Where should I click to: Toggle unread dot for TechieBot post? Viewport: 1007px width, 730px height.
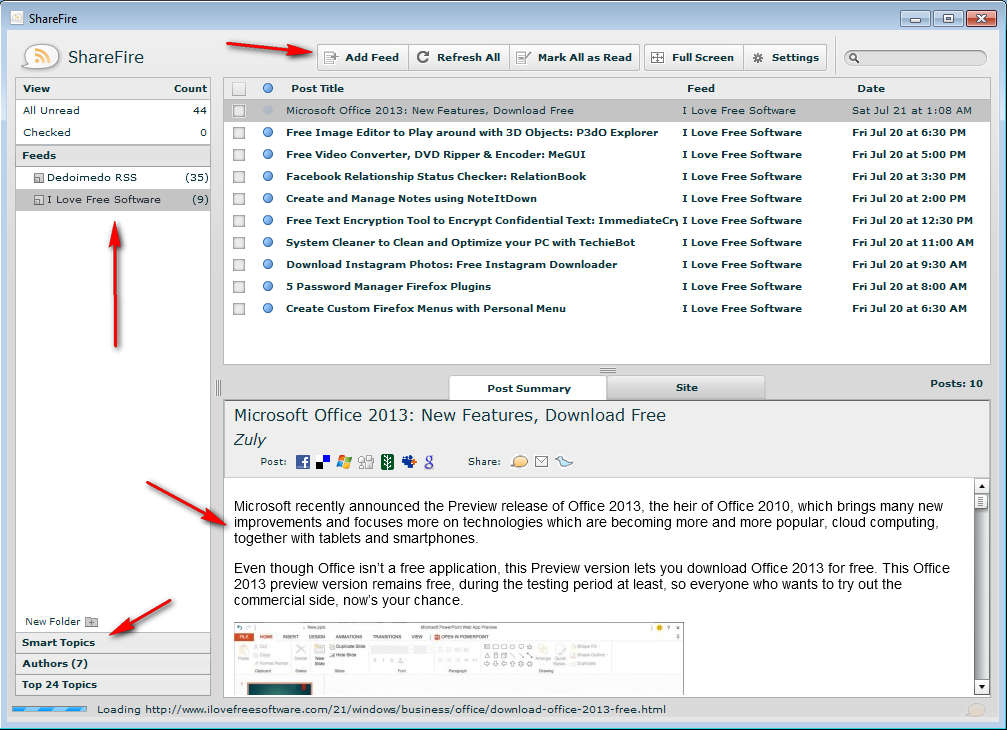[x=268, y=242]
